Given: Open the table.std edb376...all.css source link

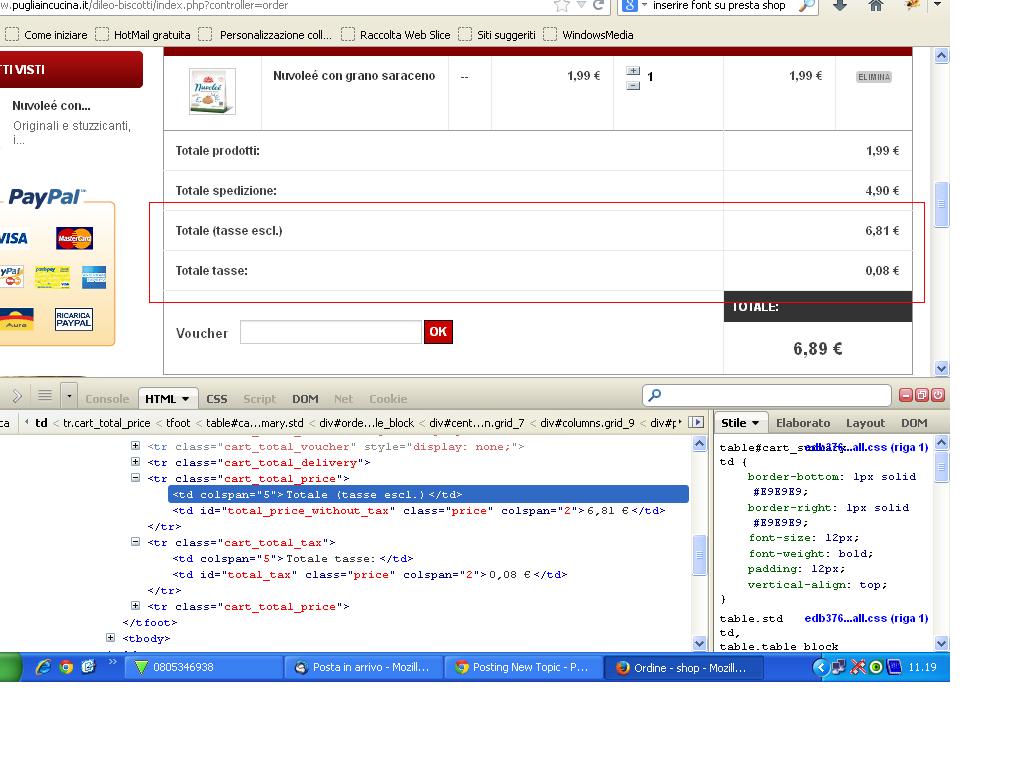Looking at the screenshot, I should tap(866, 618).
